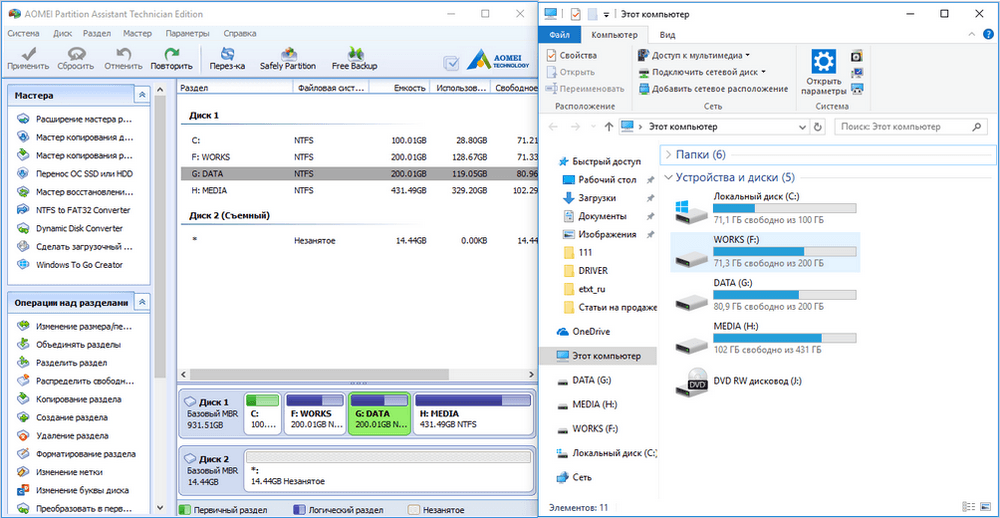
Task: Collapse the Мастера panel
Action: pos(142,95)
